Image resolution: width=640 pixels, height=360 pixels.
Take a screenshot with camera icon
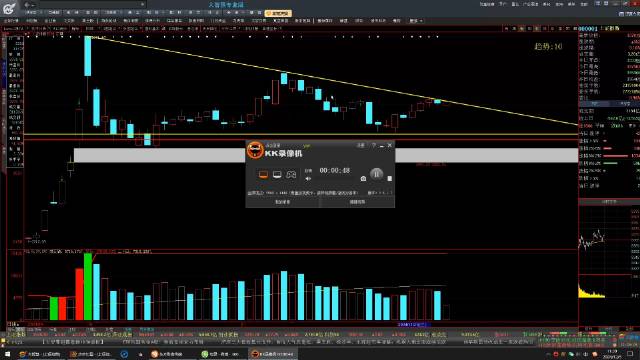(x=363, y=178)
